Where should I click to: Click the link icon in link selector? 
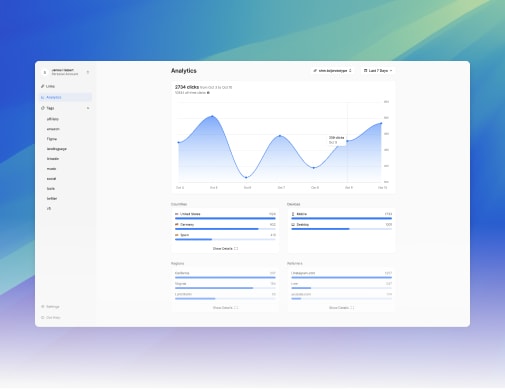[x=315, y=71]
